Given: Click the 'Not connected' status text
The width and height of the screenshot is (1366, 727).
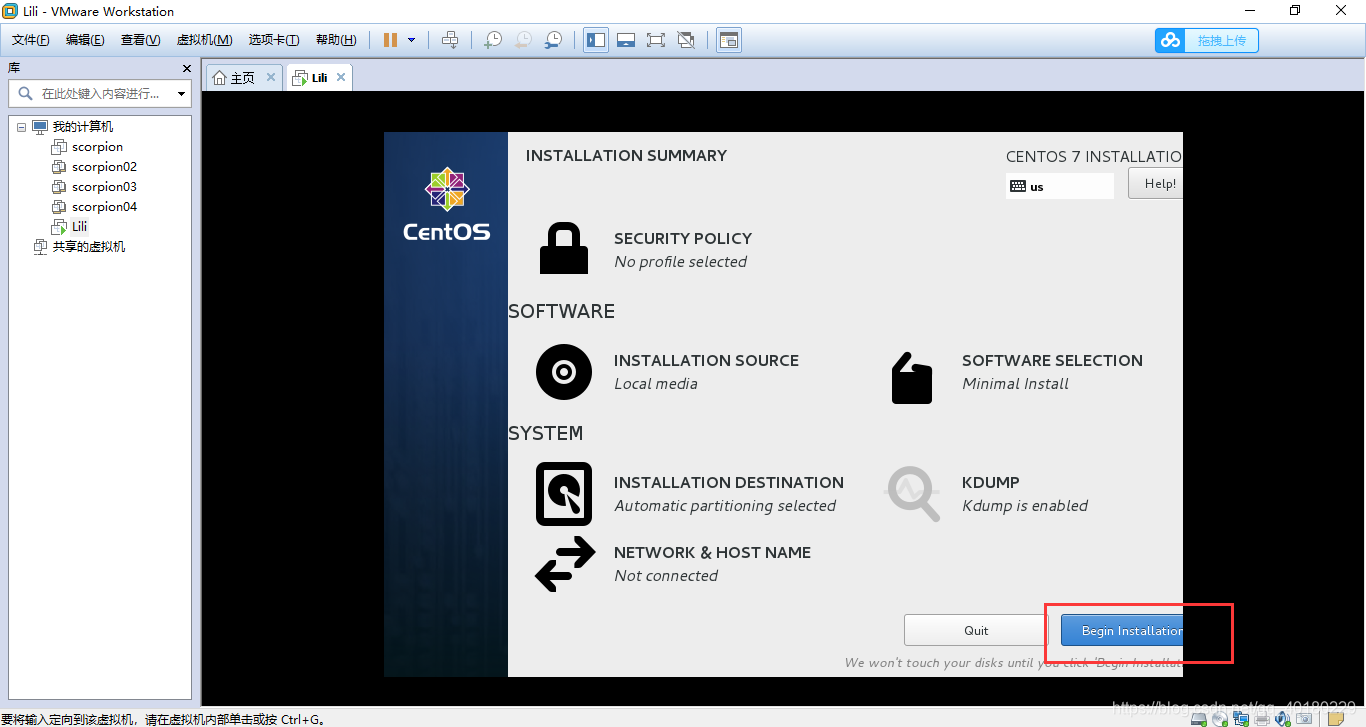Looking at the screenshot, I should 666,576.
